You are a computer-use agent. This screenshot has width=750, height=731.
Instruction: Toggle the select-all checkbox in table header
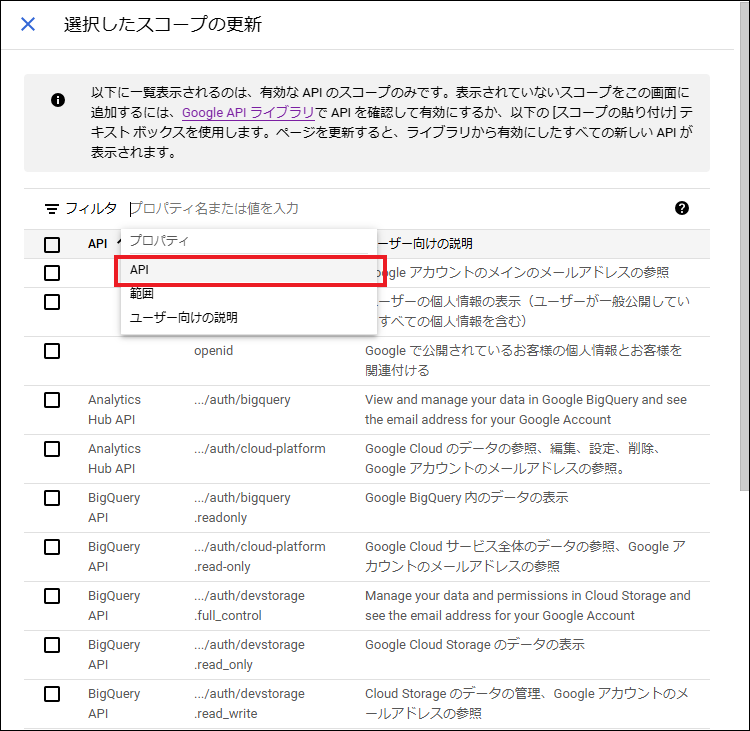[x=52, y=244]
